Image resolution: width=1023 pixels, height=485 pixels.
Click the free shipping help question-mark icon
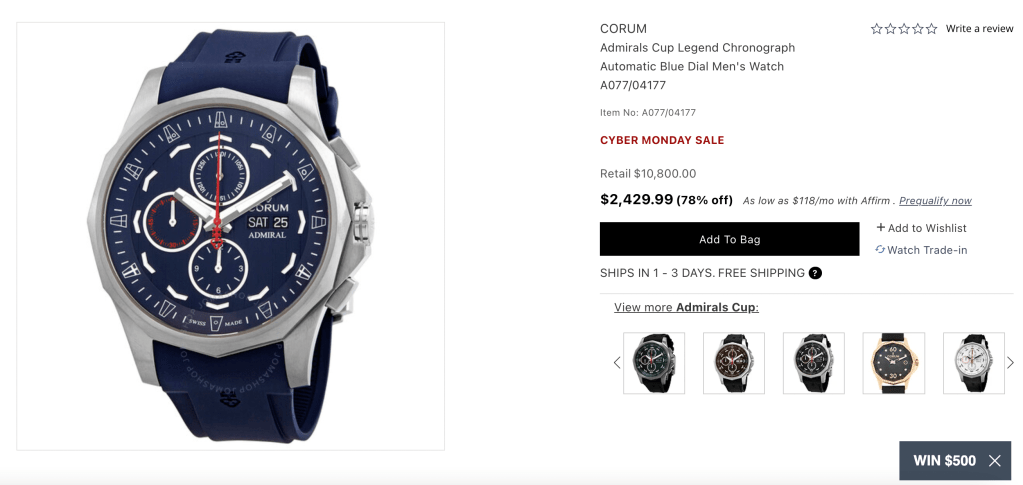815,273
